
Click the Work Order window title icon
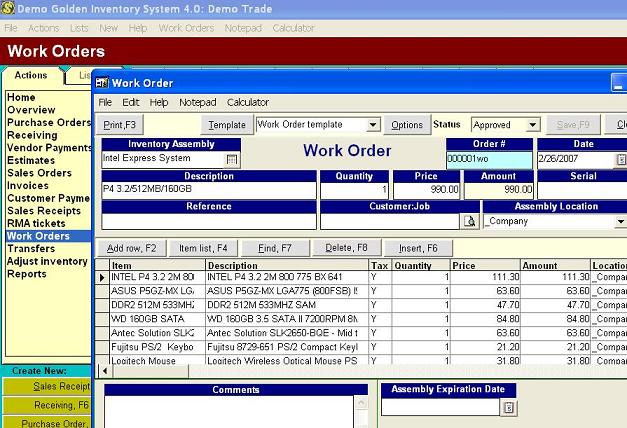click(x=102, y=83)
